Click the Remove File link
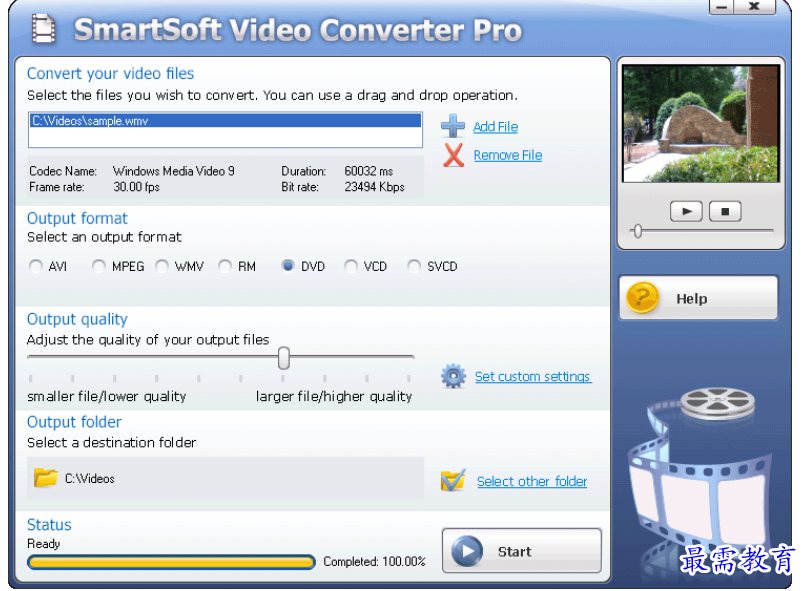 508,155
